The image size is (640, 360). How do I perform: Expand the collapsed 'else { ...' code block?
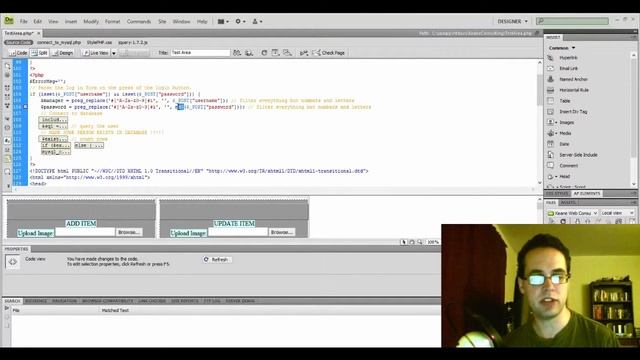(89, 145)
